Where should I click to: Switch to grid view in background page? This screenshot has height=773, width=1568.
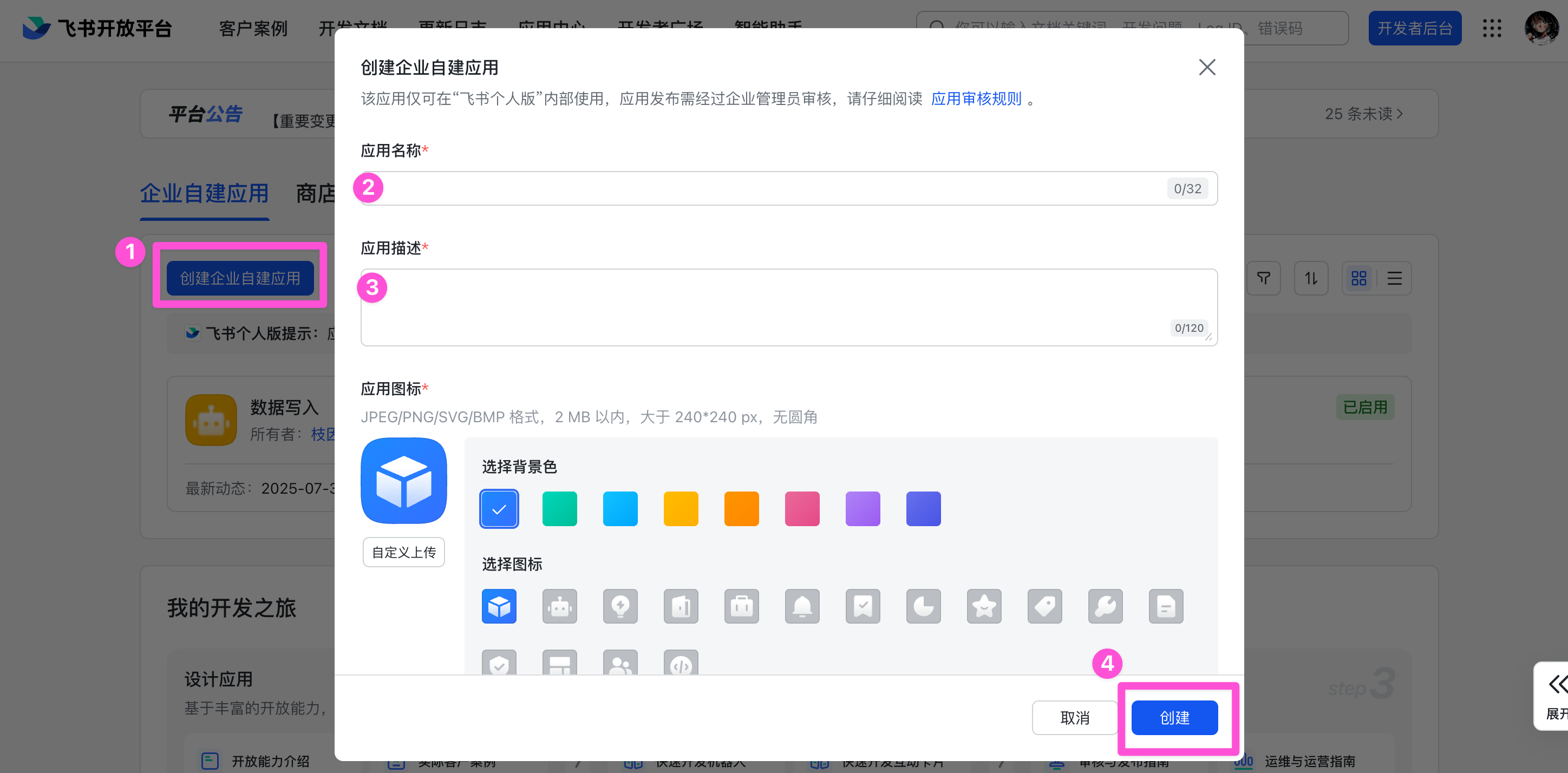1359,278
